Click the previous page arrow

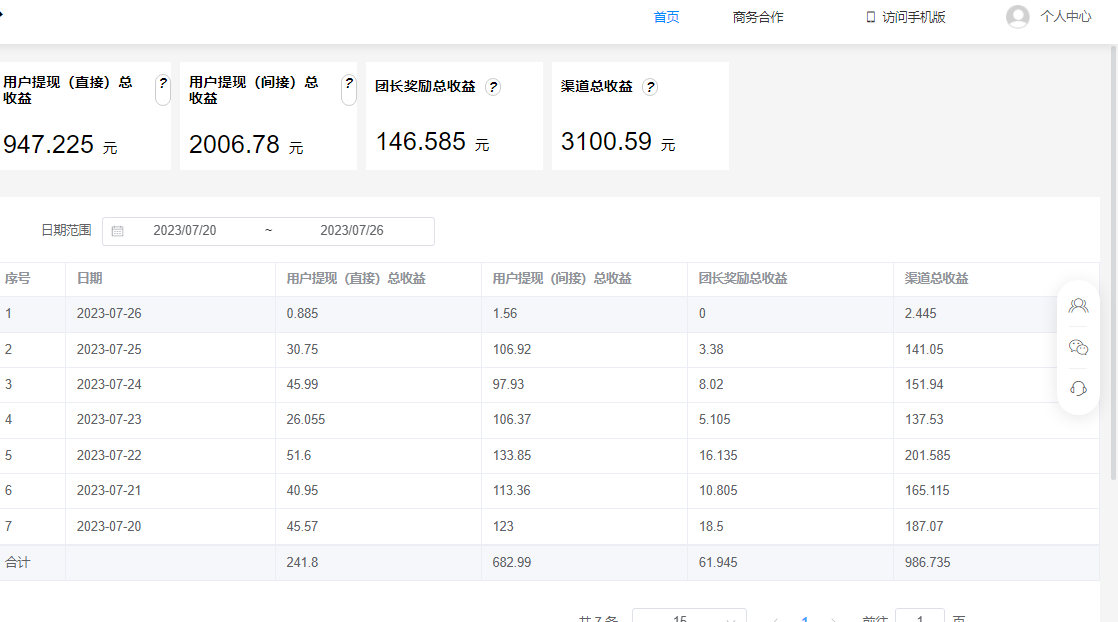[x=777, y=618]
